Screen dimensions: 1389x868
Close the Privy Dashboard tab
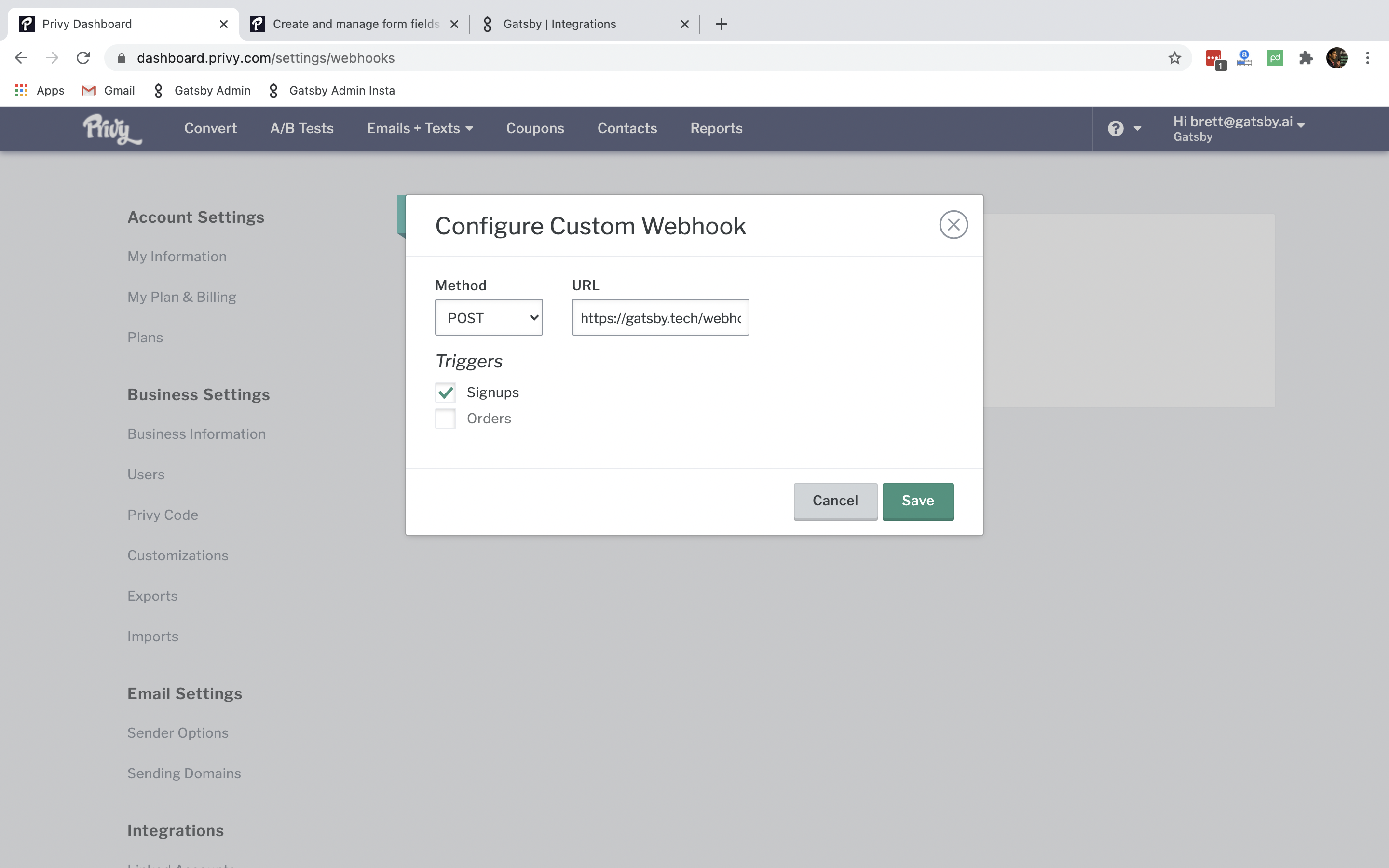pos(224,24)
